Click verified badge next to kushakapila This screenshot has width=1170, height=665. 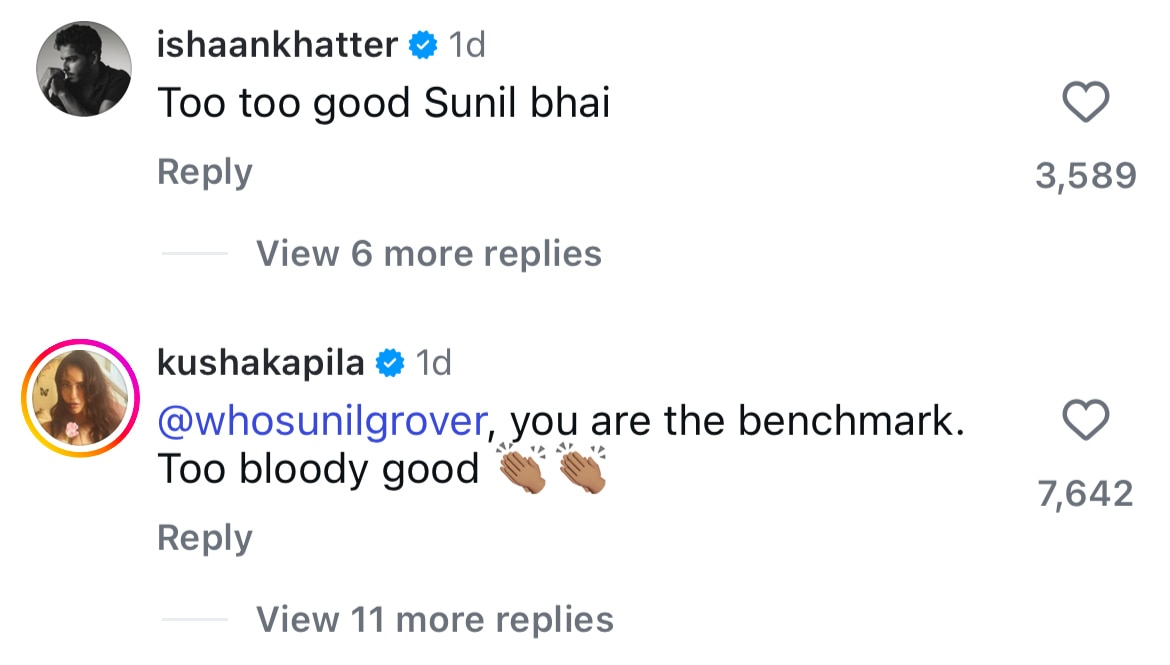click(389, 364)
